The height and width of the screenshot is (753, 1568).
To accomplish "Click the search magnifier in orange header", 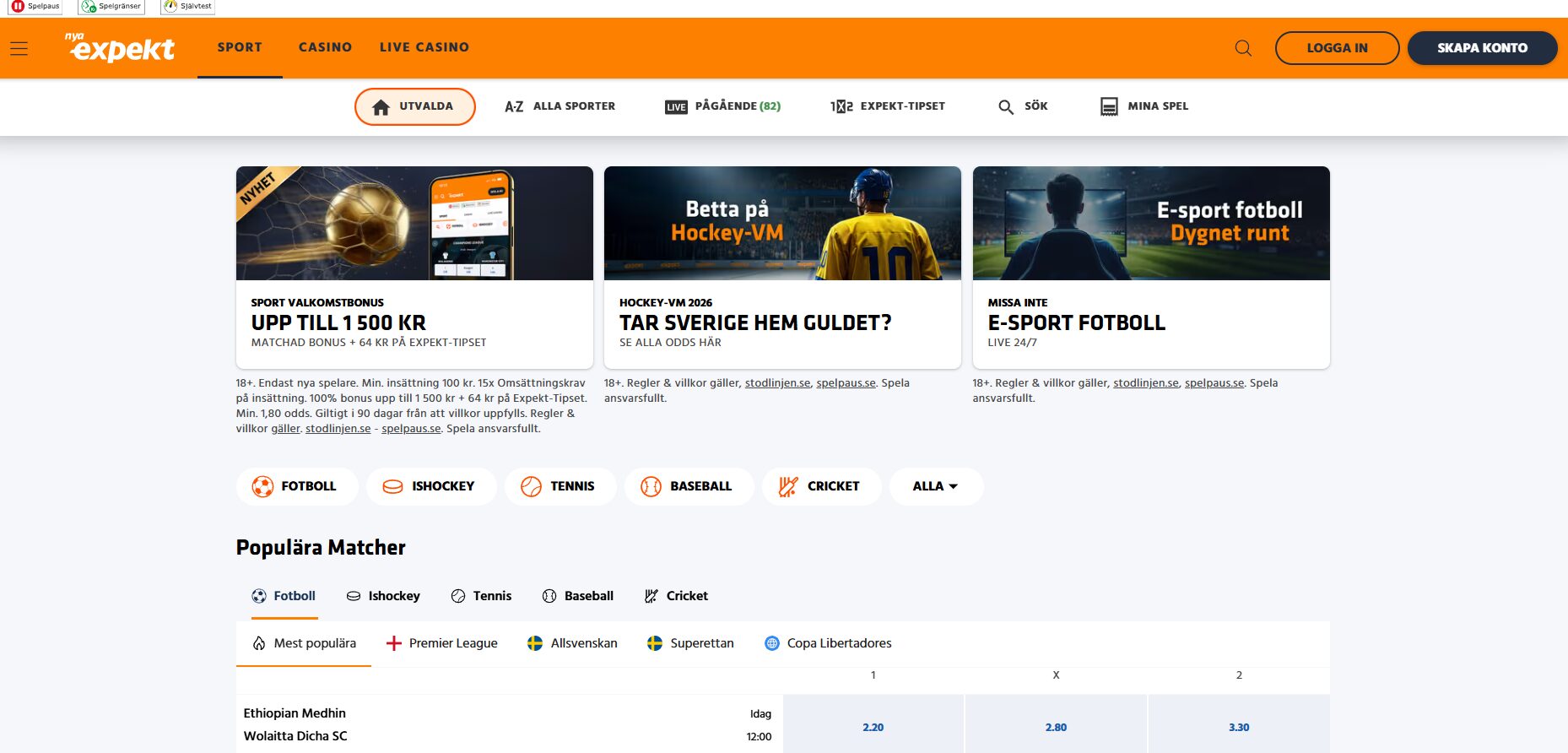I will pos(1243,48).
